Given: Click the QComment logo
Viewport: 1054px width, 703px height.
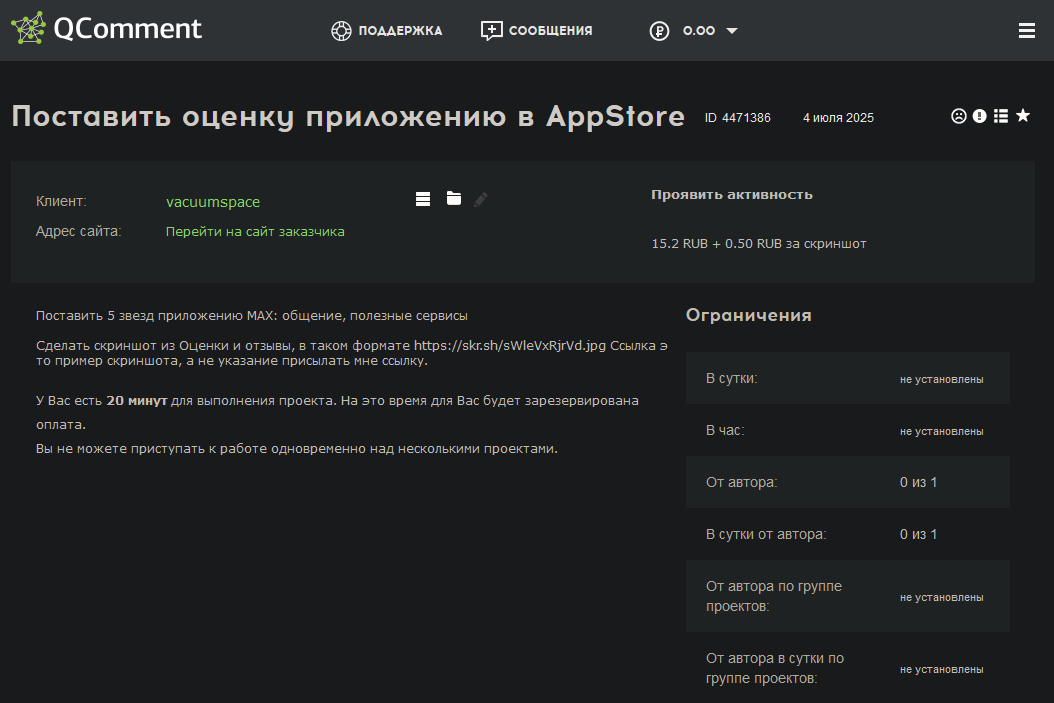Looking at the screenshot, I should [x=106, y=29].
